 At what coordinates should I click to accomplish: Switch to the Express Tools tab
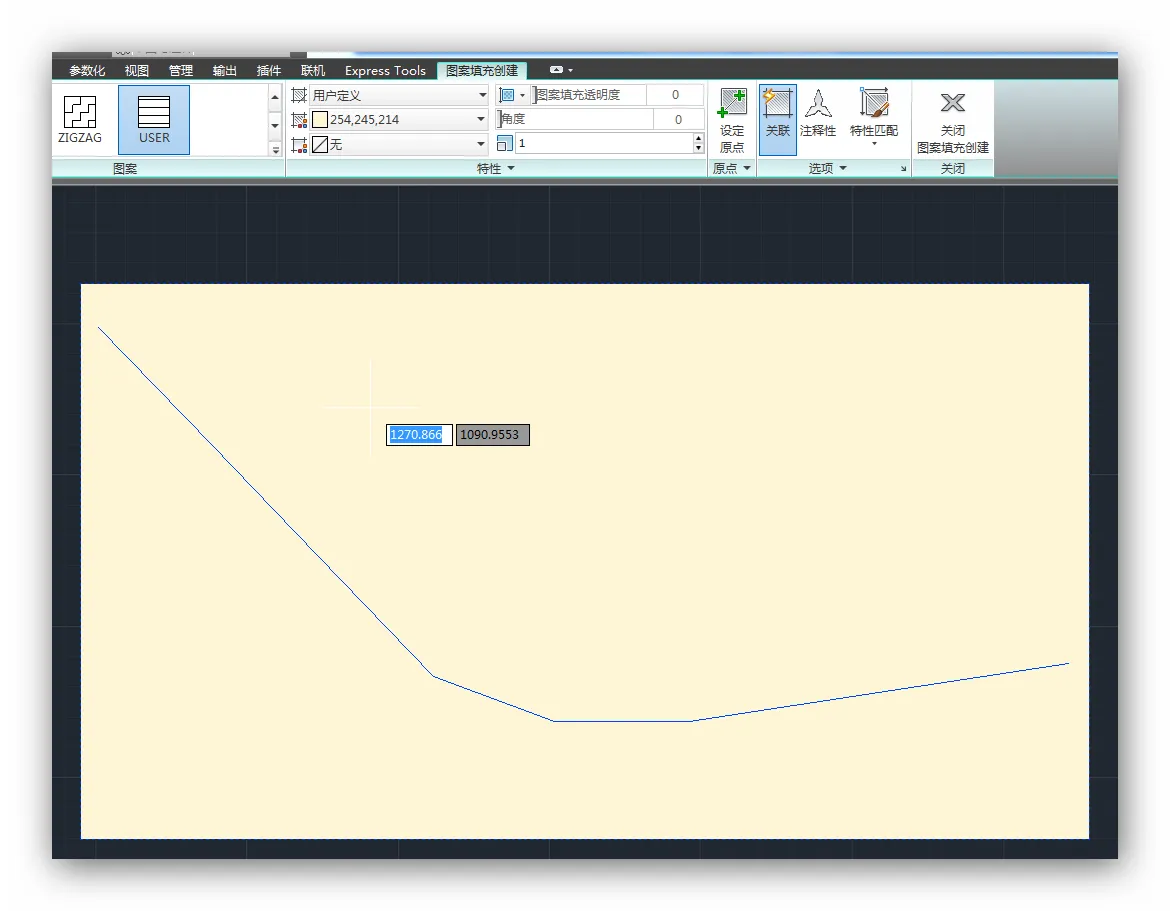pos(385,71)
